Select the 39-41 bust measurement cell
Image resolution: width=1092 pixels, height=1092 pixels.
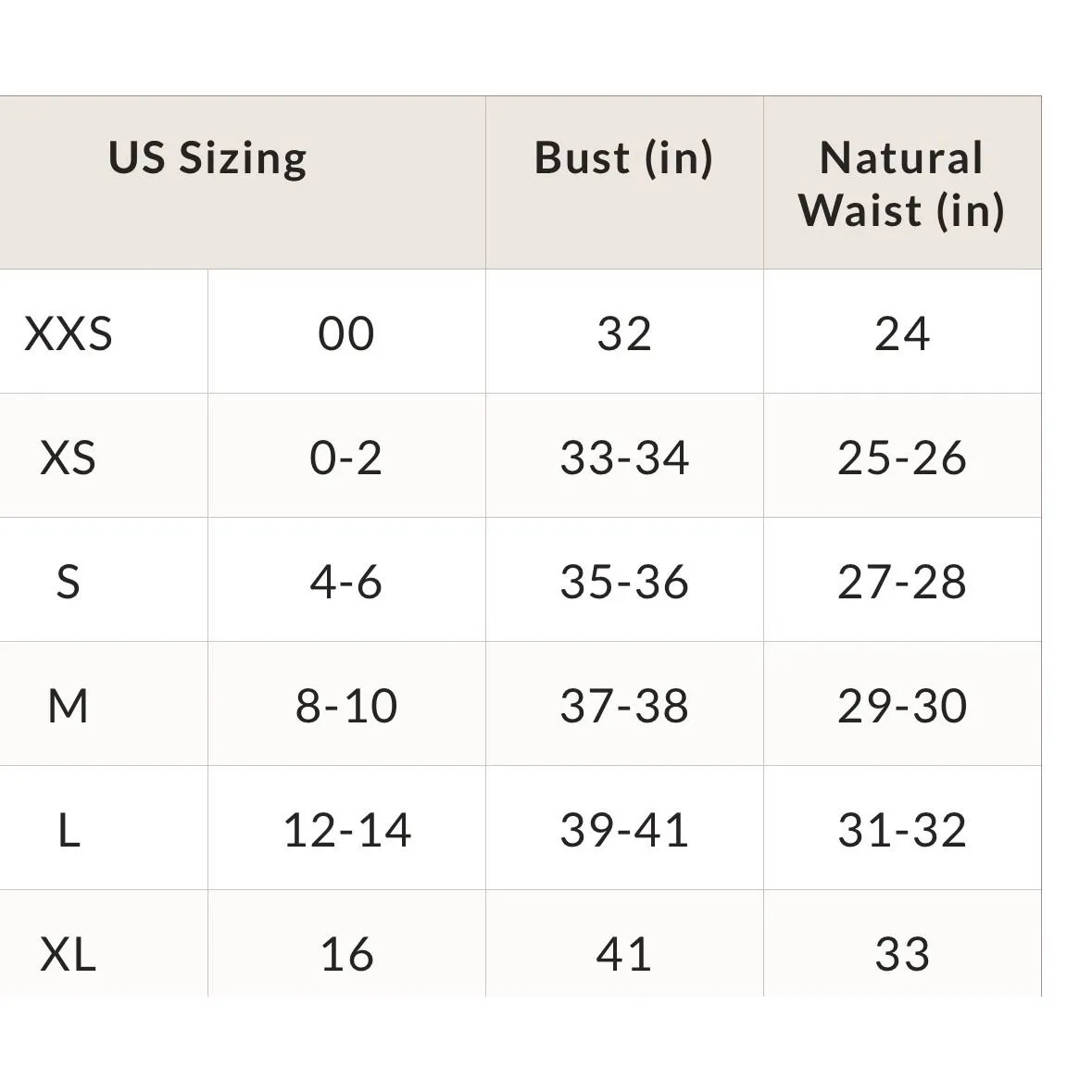(624, 830)
